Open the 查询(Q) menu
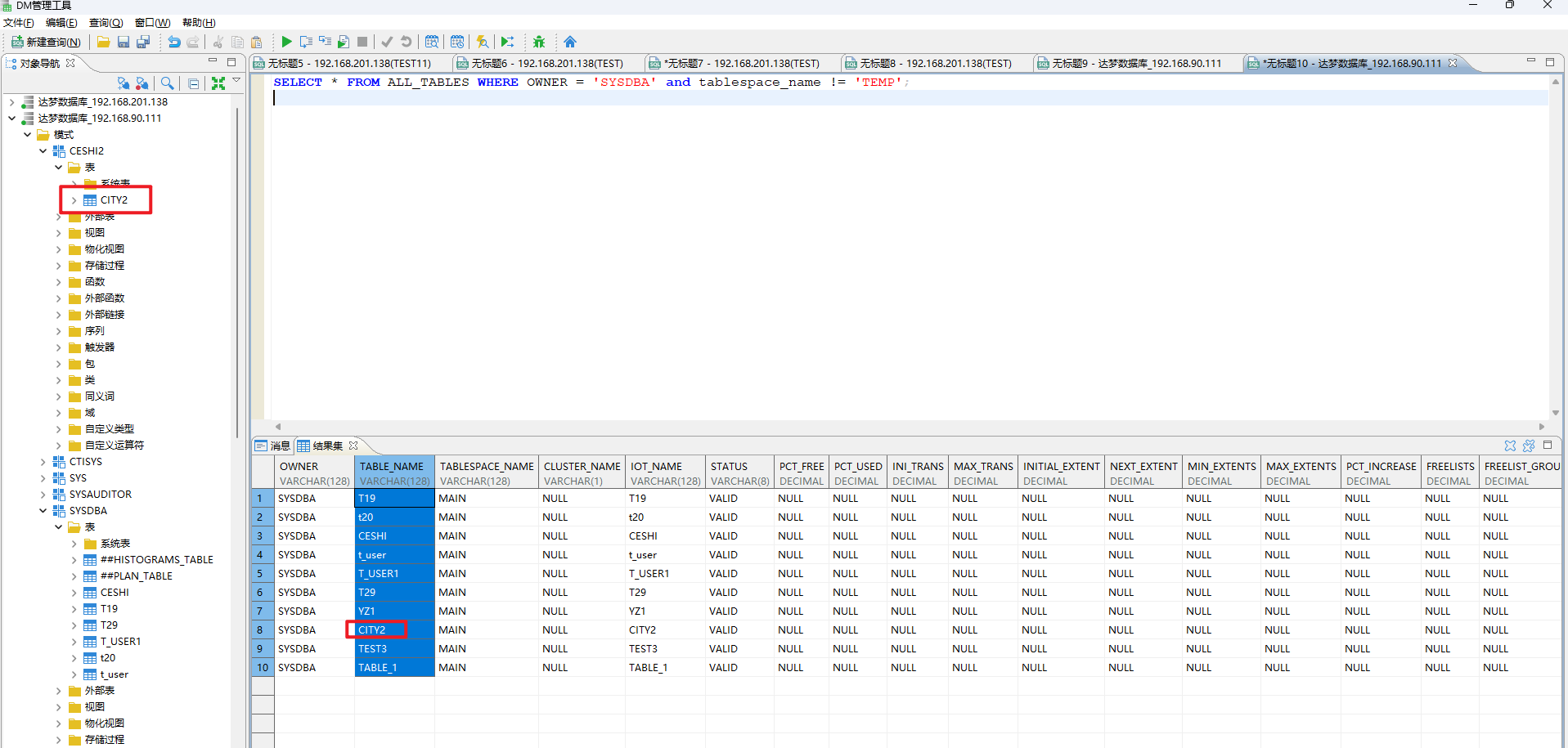This screenshot has height=748, width=1568. (106, 23)
